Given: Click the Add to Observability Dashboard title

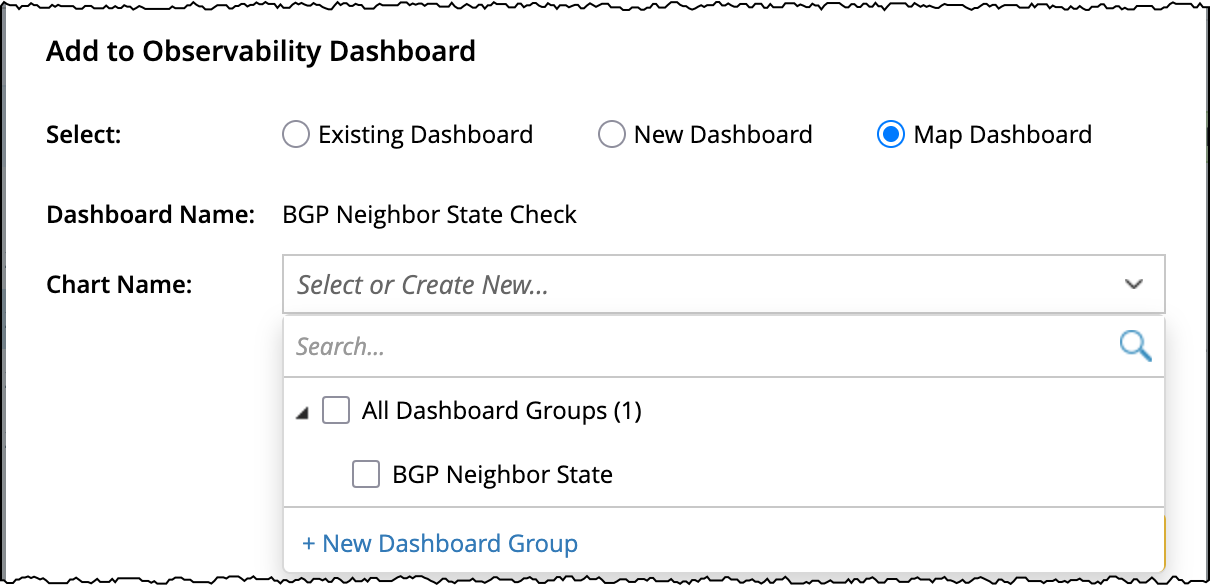Looking at the screenshot, I should (x=261, y=51).
